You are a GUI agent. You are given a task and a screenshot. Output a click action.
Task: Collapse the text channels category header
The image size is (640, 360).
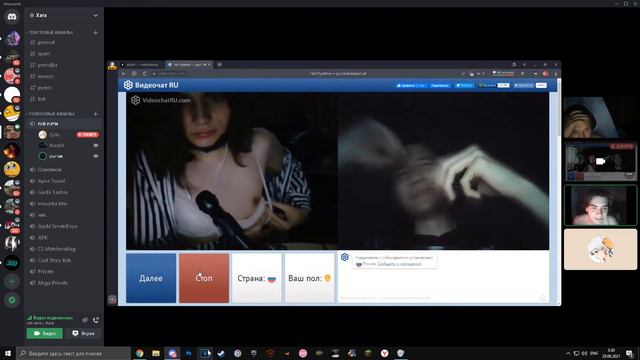point(51,32)
